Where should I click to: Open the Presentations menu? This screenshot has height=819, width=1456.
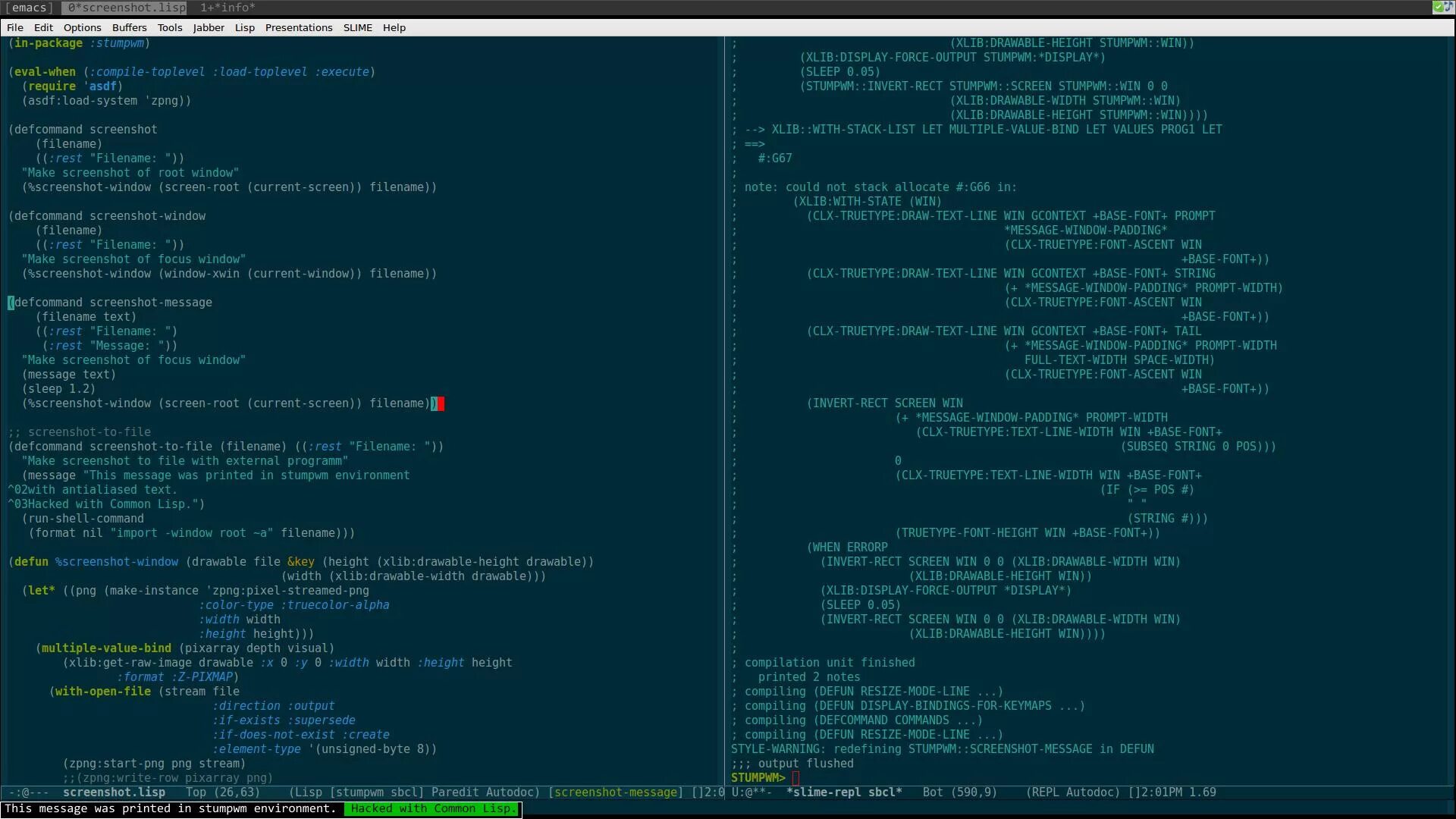click(299, 27)
